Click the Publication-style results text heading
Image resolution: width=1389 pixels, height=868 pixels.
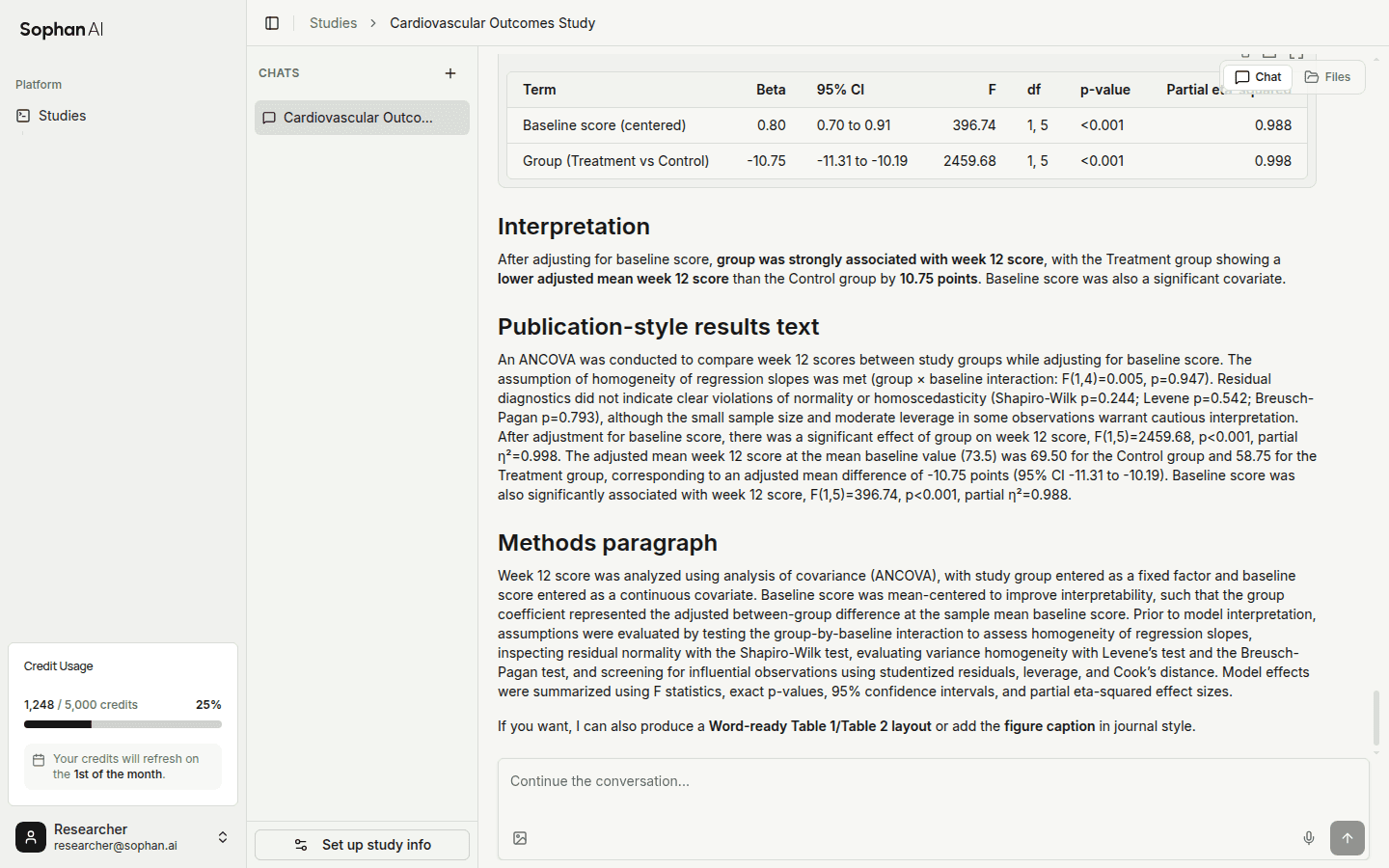pyautogui.click(x=658, y=327)
